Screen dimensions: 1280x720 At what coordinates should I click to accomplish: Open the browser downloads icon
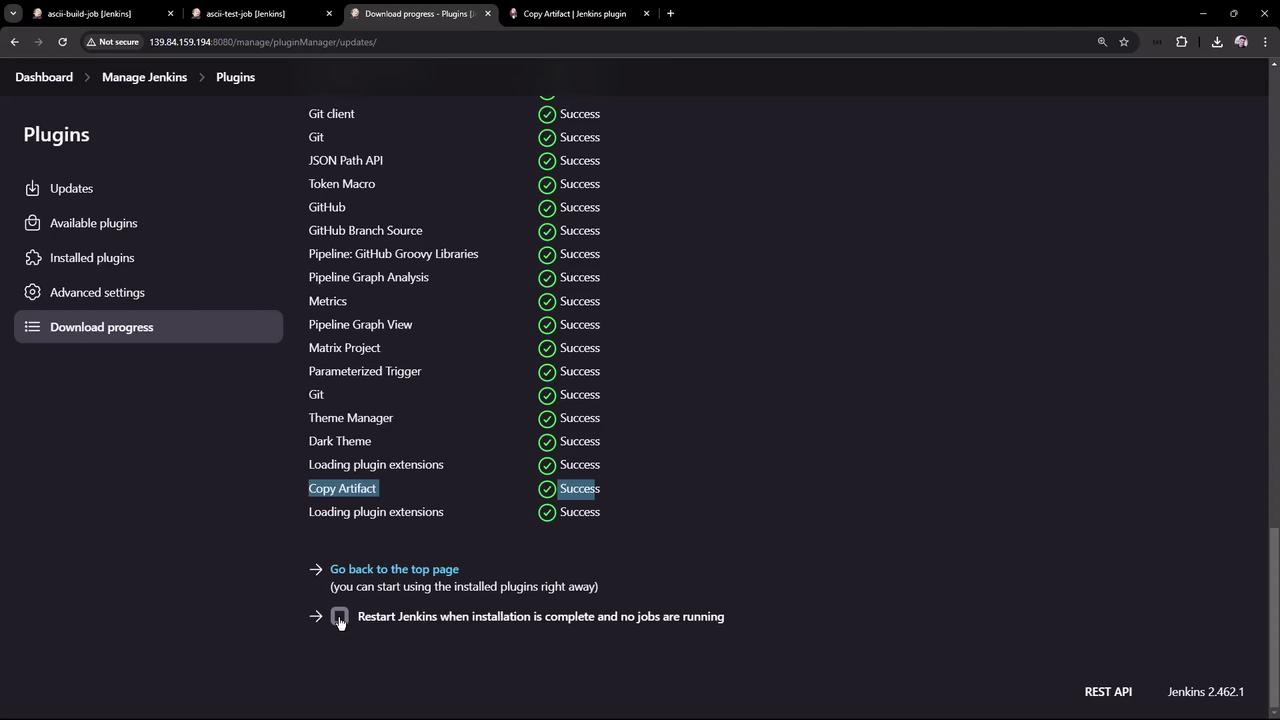(x=1217, y=42)
